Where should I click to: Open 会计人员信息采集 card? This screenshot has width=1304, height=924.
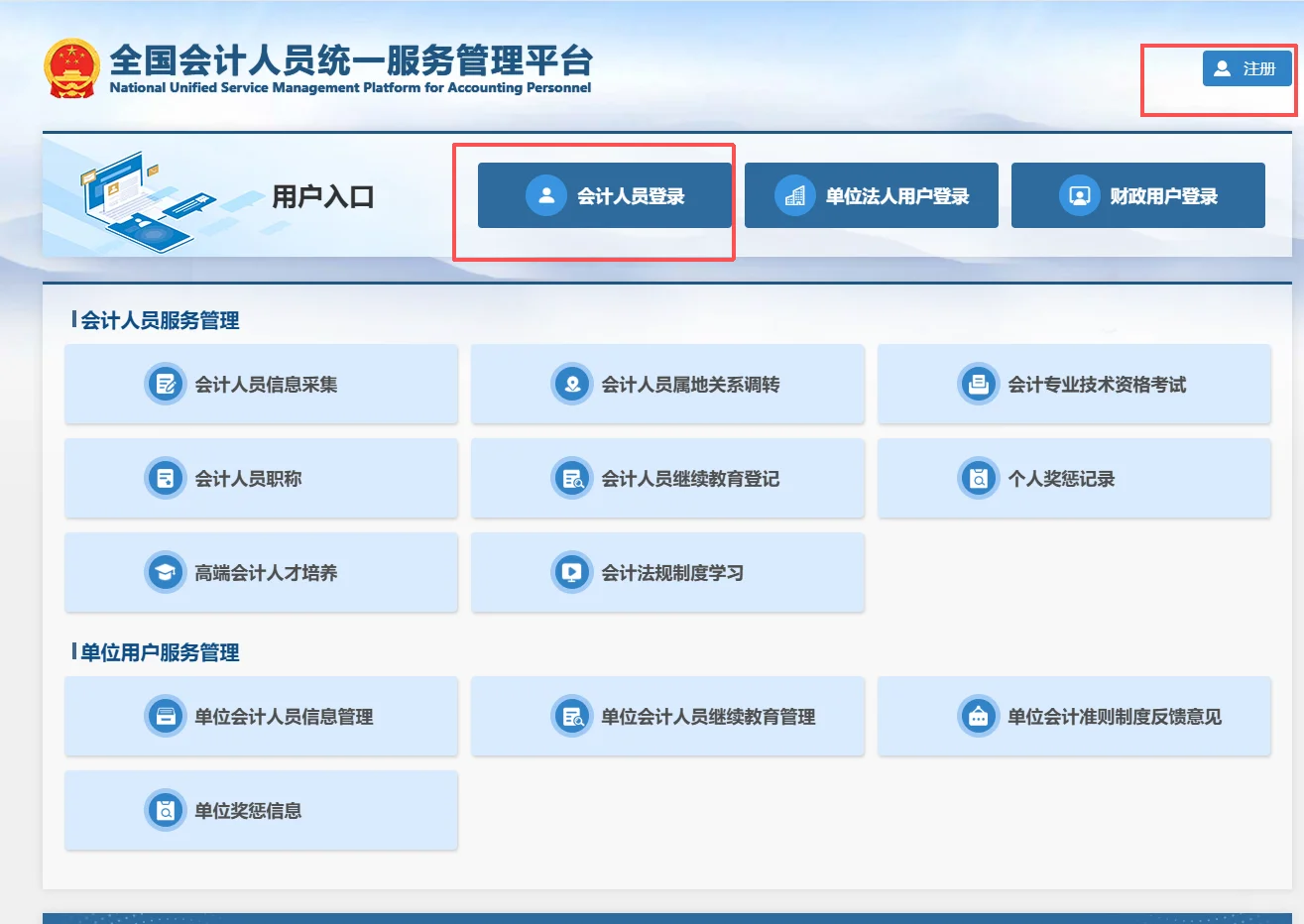pos(262,384)
